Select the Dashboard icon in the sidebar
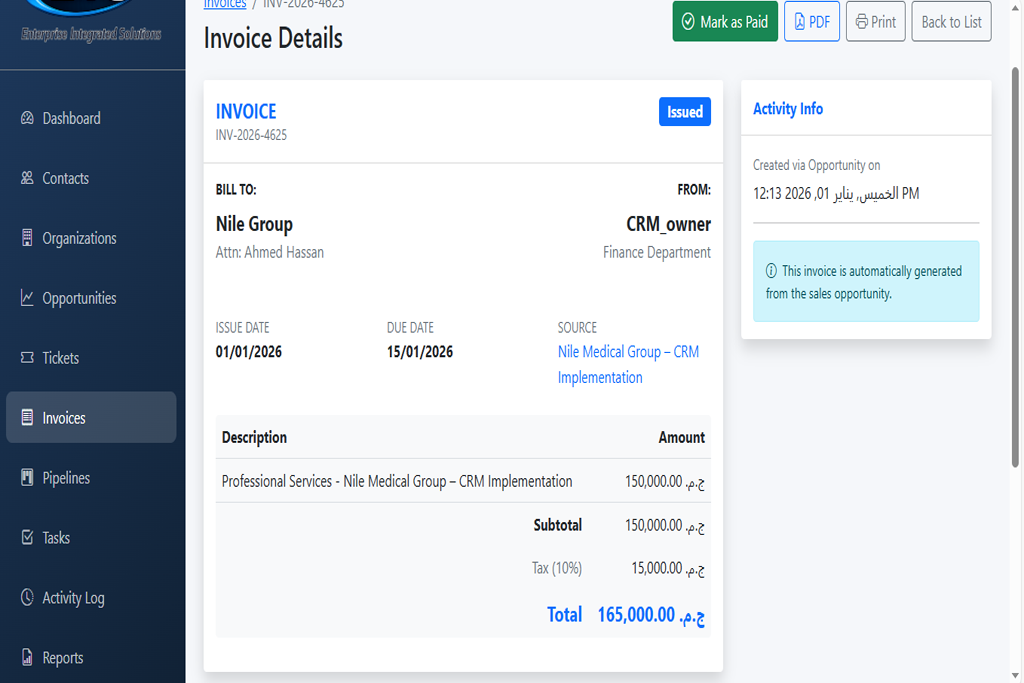 (25, 118)
